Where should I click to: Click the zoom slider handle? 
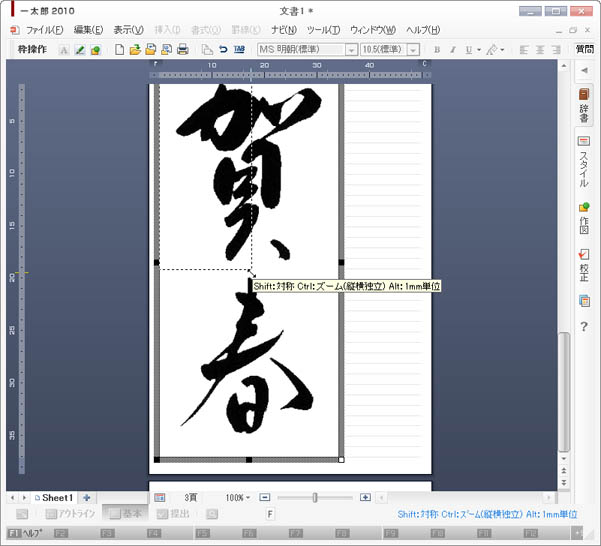coord(315,497)
